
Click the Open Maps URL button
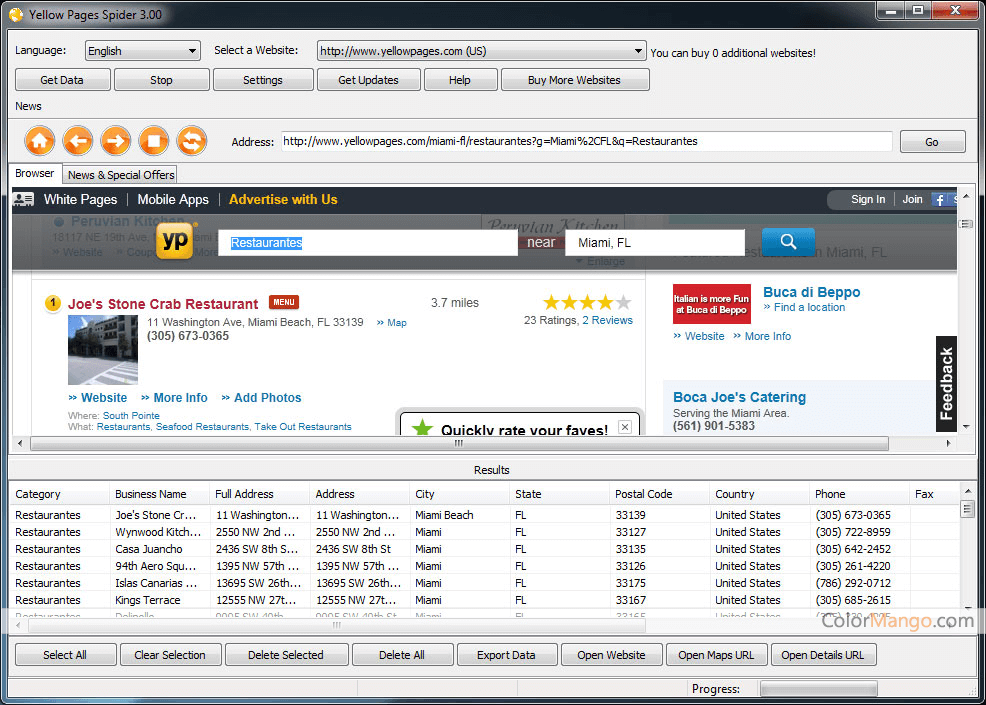point(717,655)
